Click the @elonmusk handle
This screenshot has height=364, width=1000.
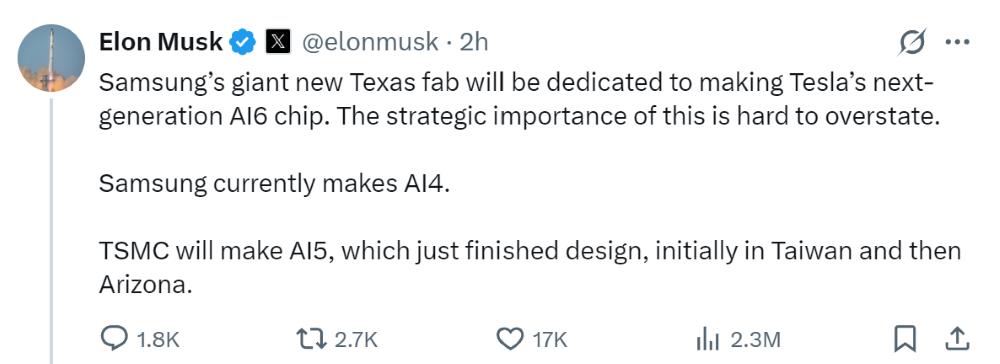[x=369, y=43]
